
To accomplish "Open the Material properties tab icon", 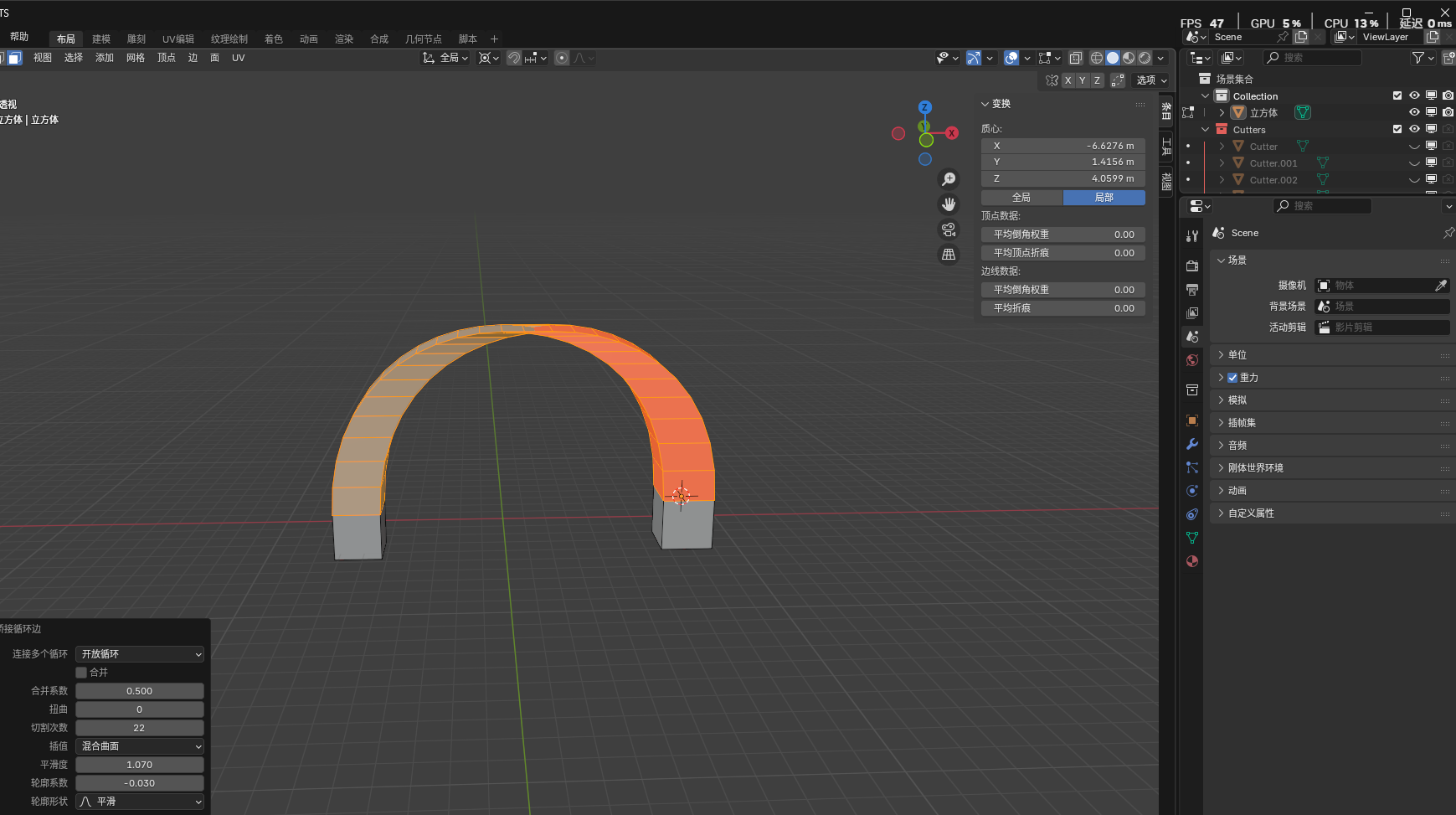I will tap(1192, 561).
